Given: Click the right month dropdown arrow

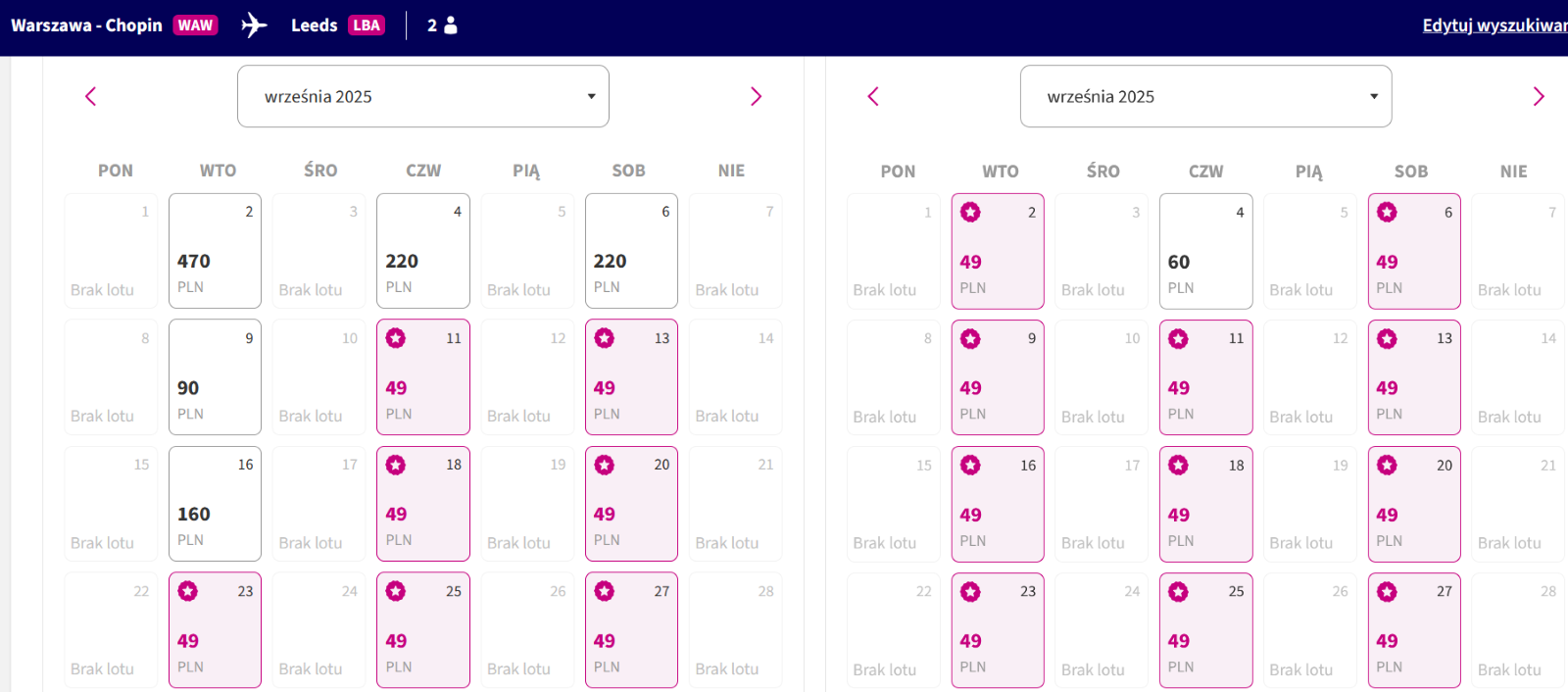Looking at the screenshot, I should [x=1374, y=96].
